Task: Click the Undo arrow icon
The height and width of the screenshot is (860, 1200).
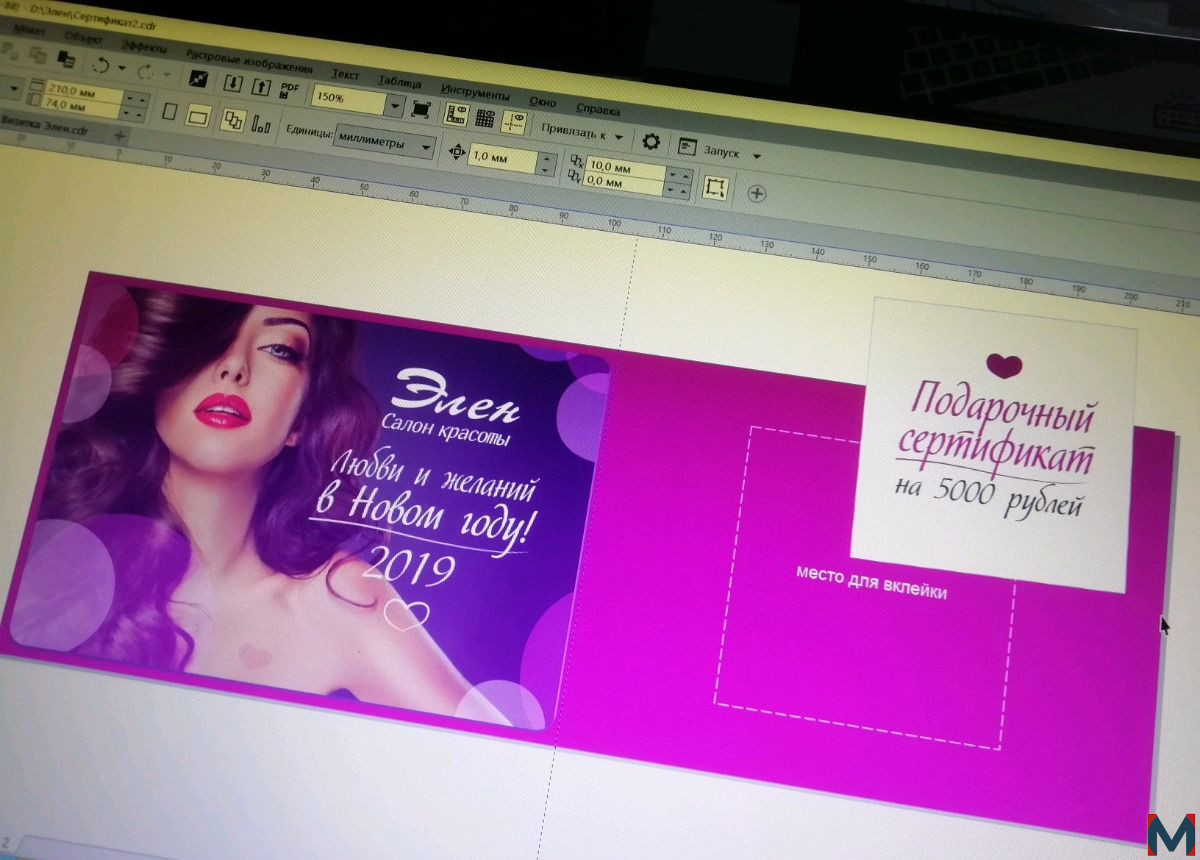Action: [x=100, y=65]
